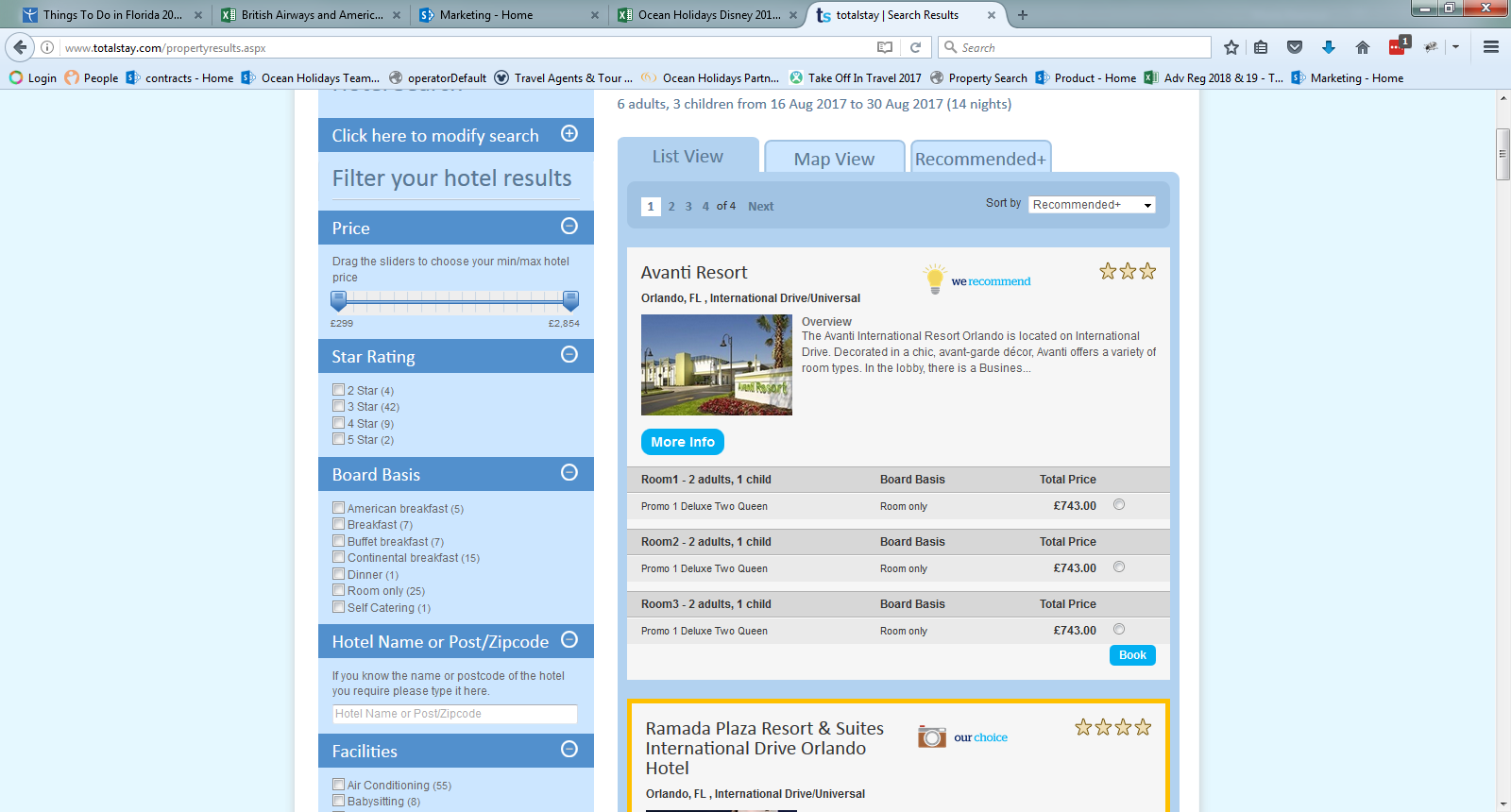Screen dimensions: 1511x812
Task: Close the British Airways and American tab
Action: [x=397, y=15]
